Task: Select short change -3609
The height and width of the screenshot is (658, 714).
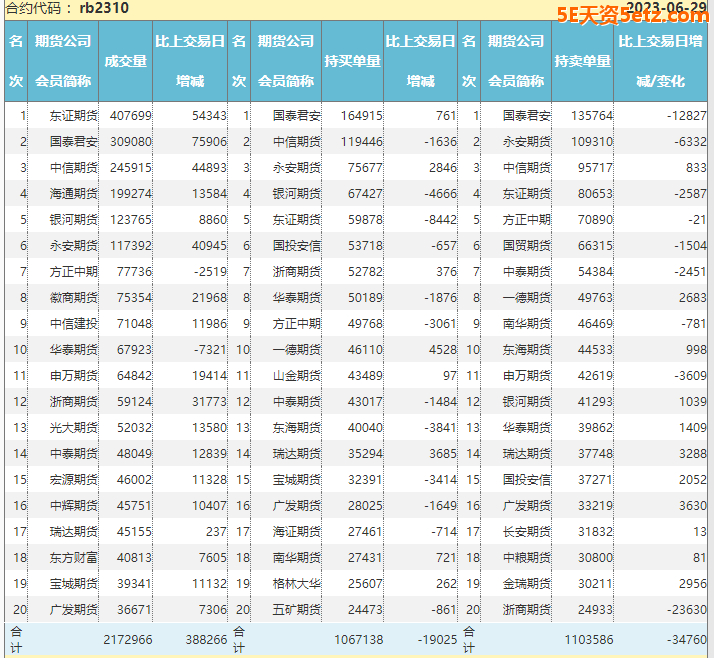Action: coord(690,376)
